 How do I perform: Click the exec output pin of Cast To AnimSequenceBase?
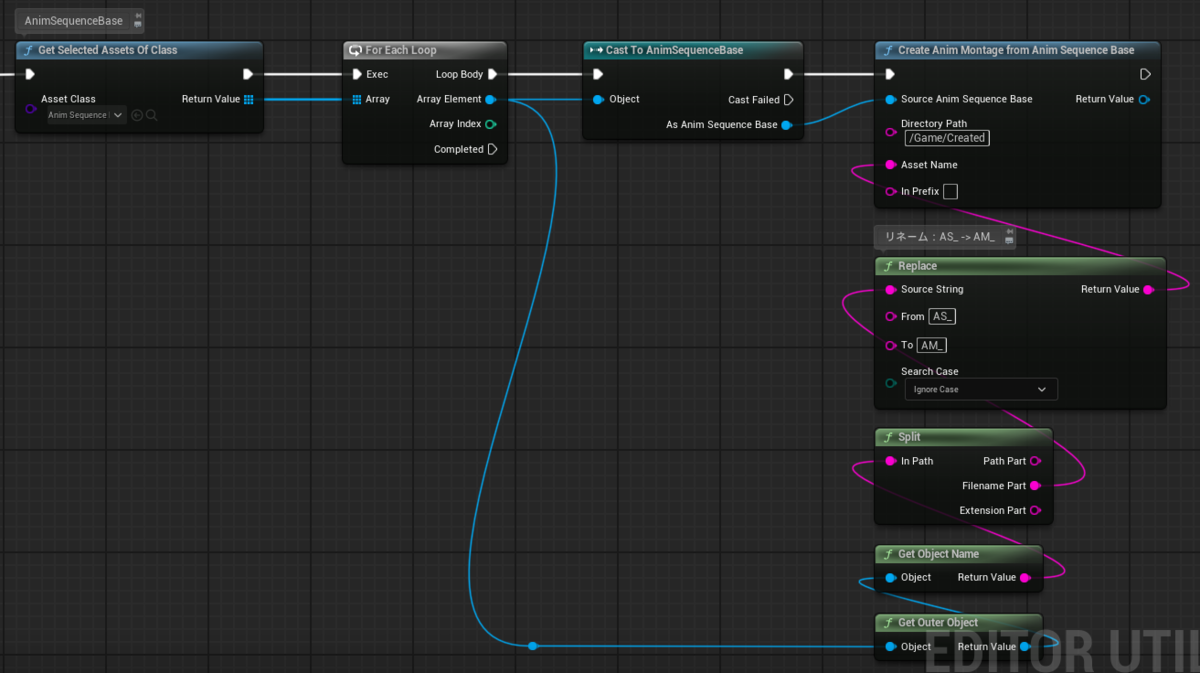[789, 74]
